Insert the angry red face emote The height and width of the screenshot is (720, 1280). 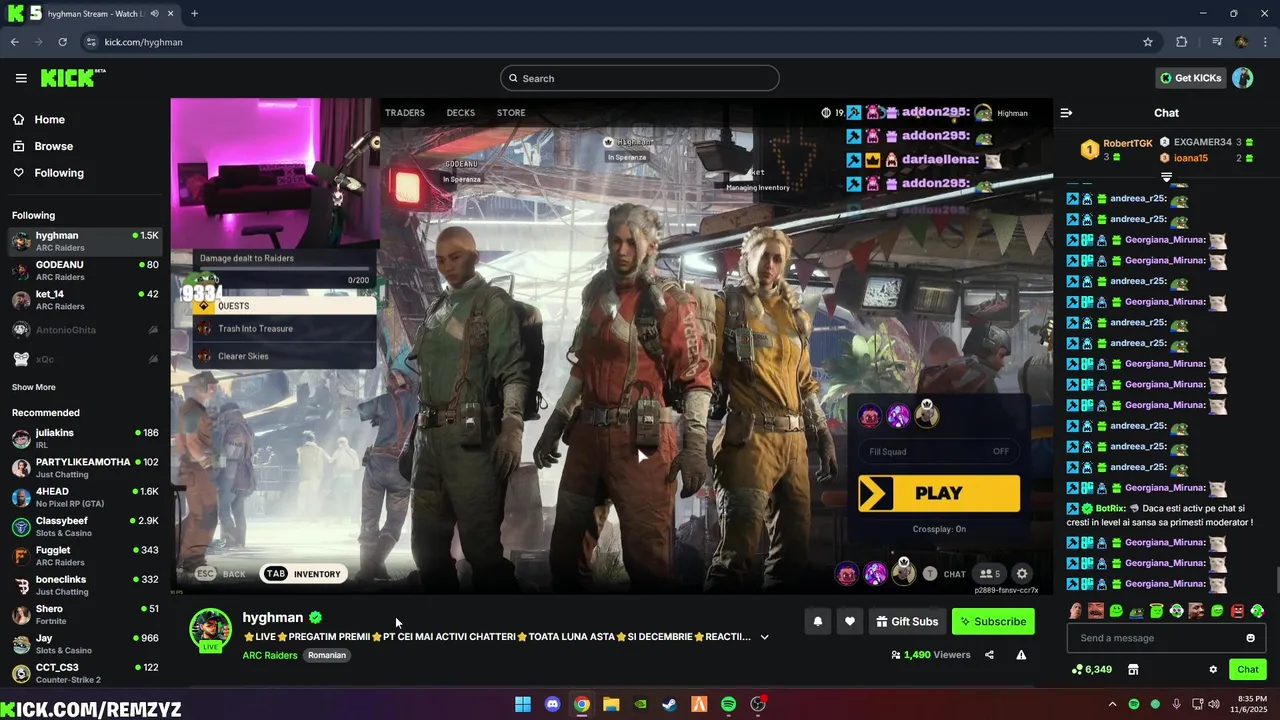pyautogui.click(x=1237, y=611)
